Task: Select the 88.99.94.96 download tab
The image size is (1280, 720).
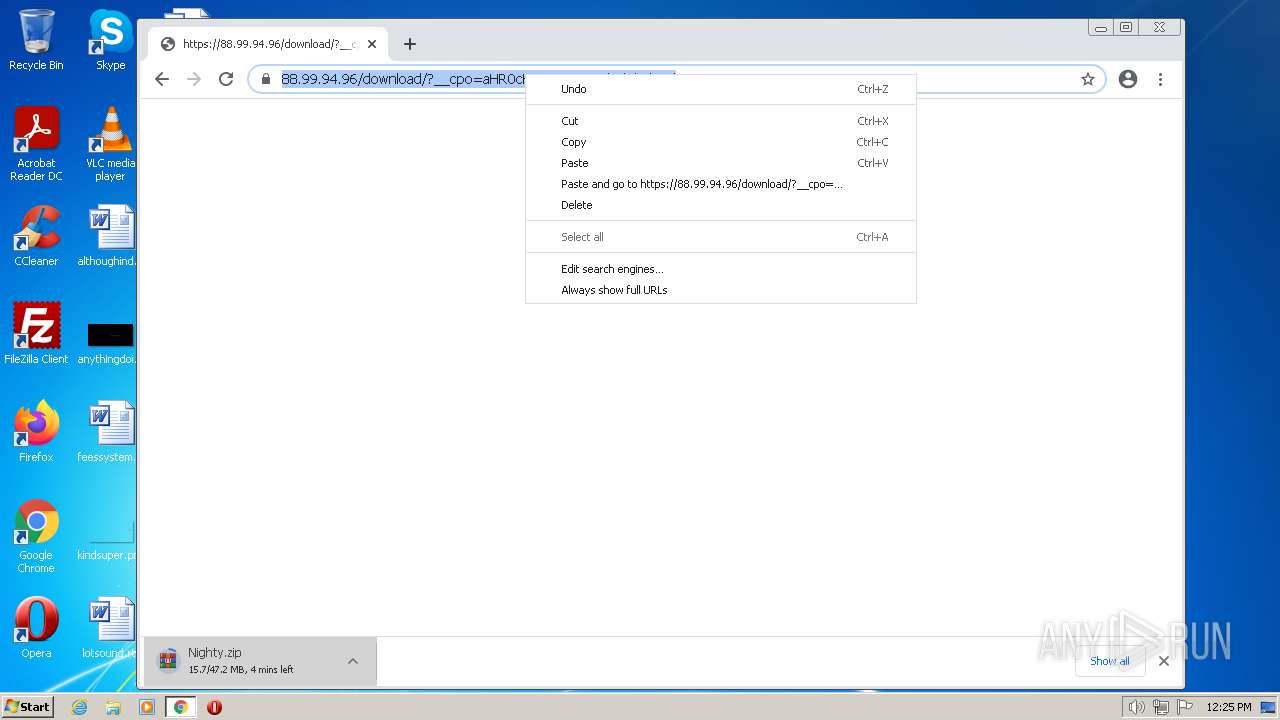Action: pos(268,44)
